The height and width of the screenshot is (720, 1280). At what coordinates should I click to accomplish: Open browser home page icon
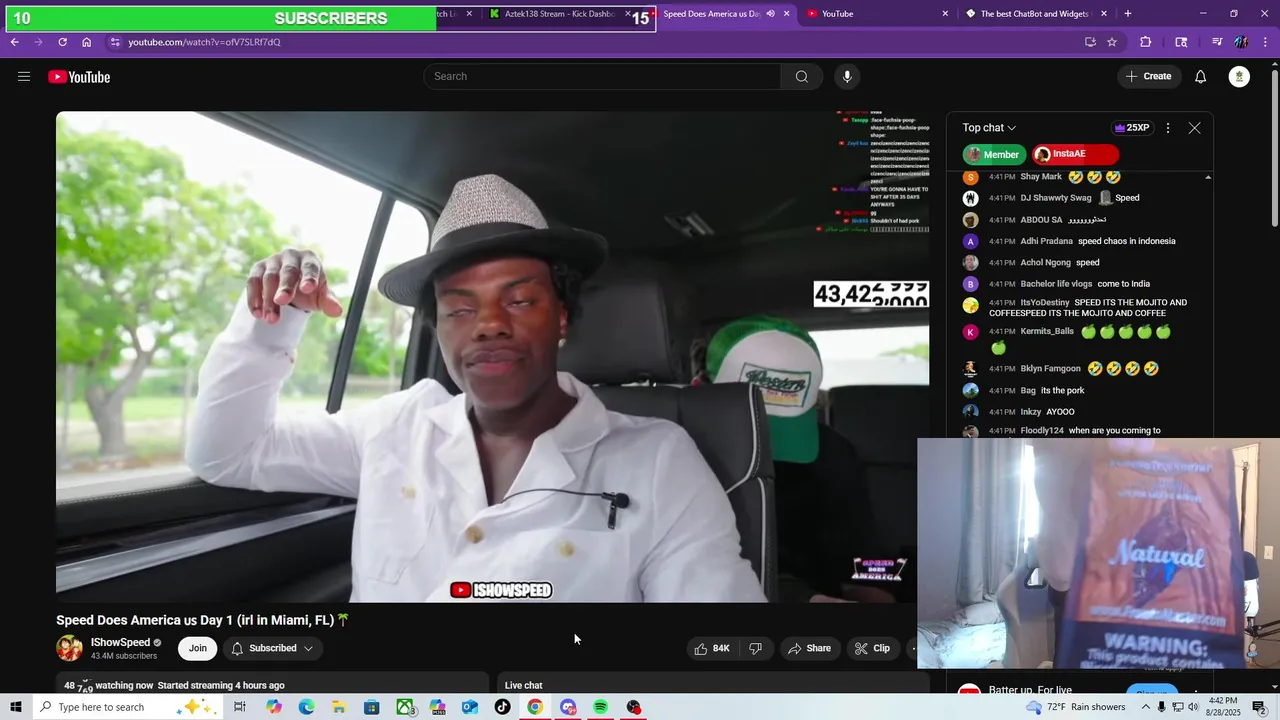[x=86, y=42]
